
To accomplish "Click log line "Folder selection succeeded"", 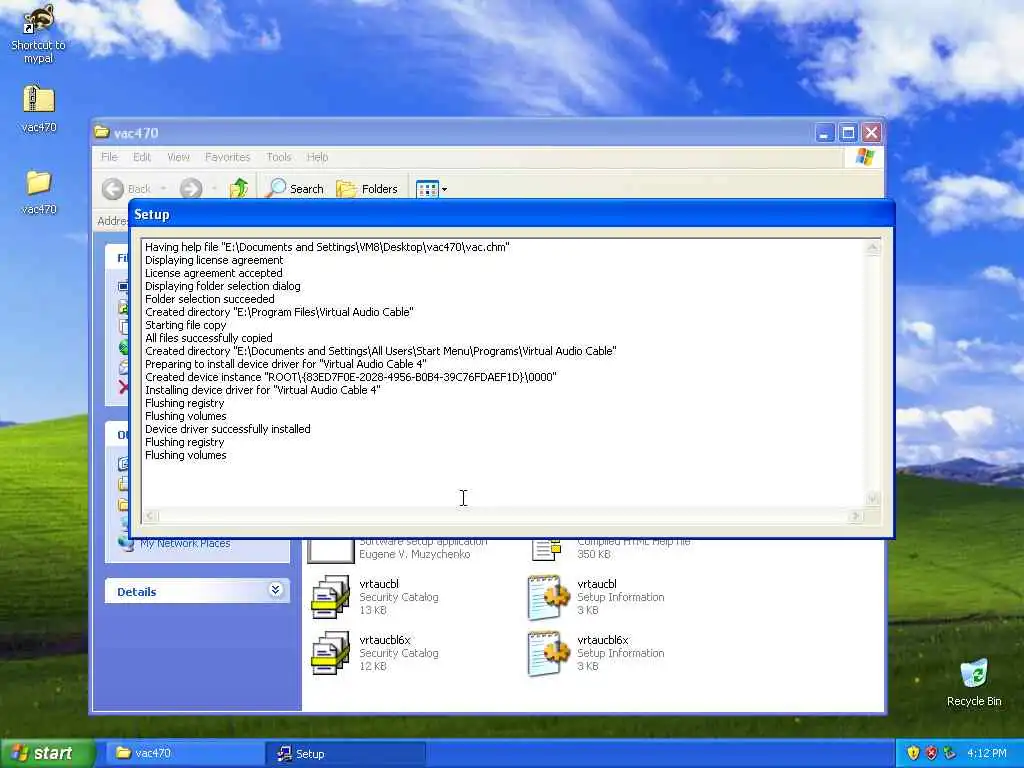I will click(210, 299).
